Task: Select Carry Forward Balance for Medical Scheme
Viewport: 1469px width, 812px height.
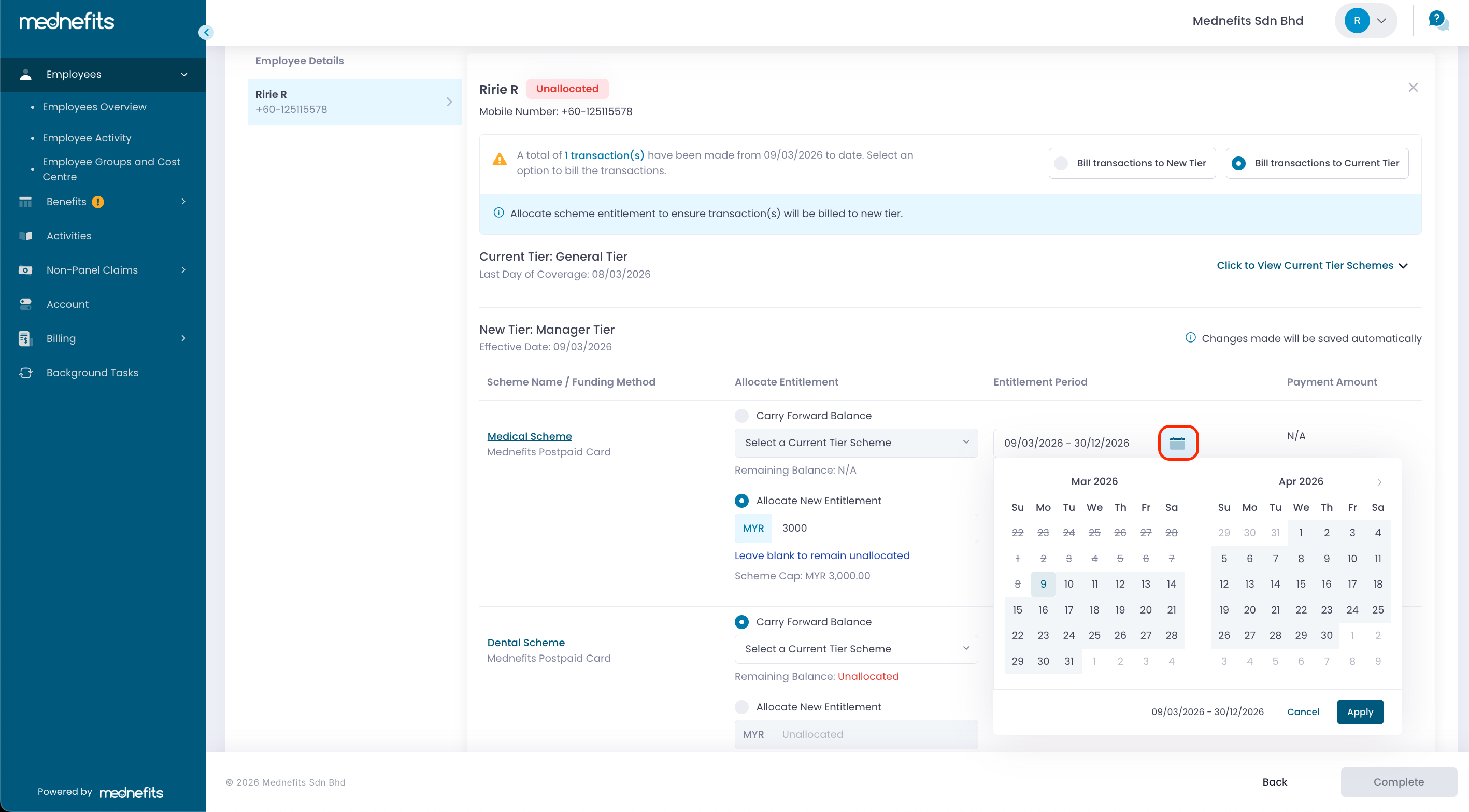Action: click(741, 416)
